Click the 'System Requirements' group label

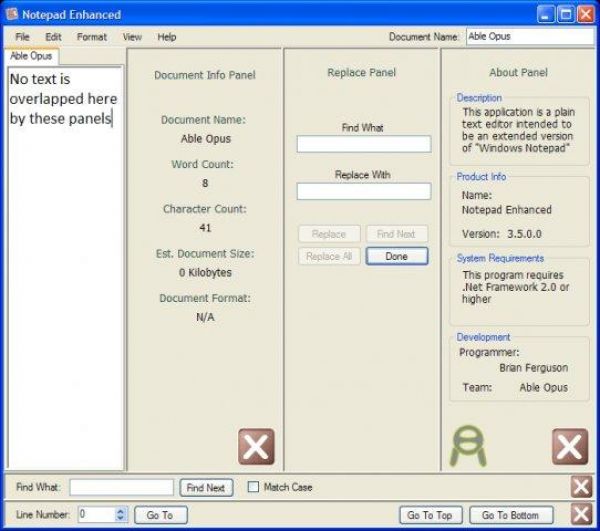[500, 258]
